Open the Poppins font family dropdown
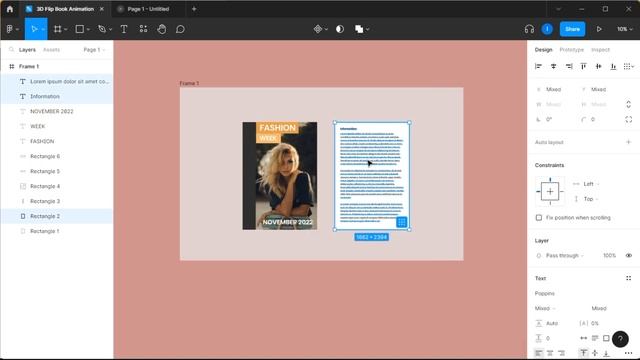Screen dimensions: 640x360 [x=544, y=293]
